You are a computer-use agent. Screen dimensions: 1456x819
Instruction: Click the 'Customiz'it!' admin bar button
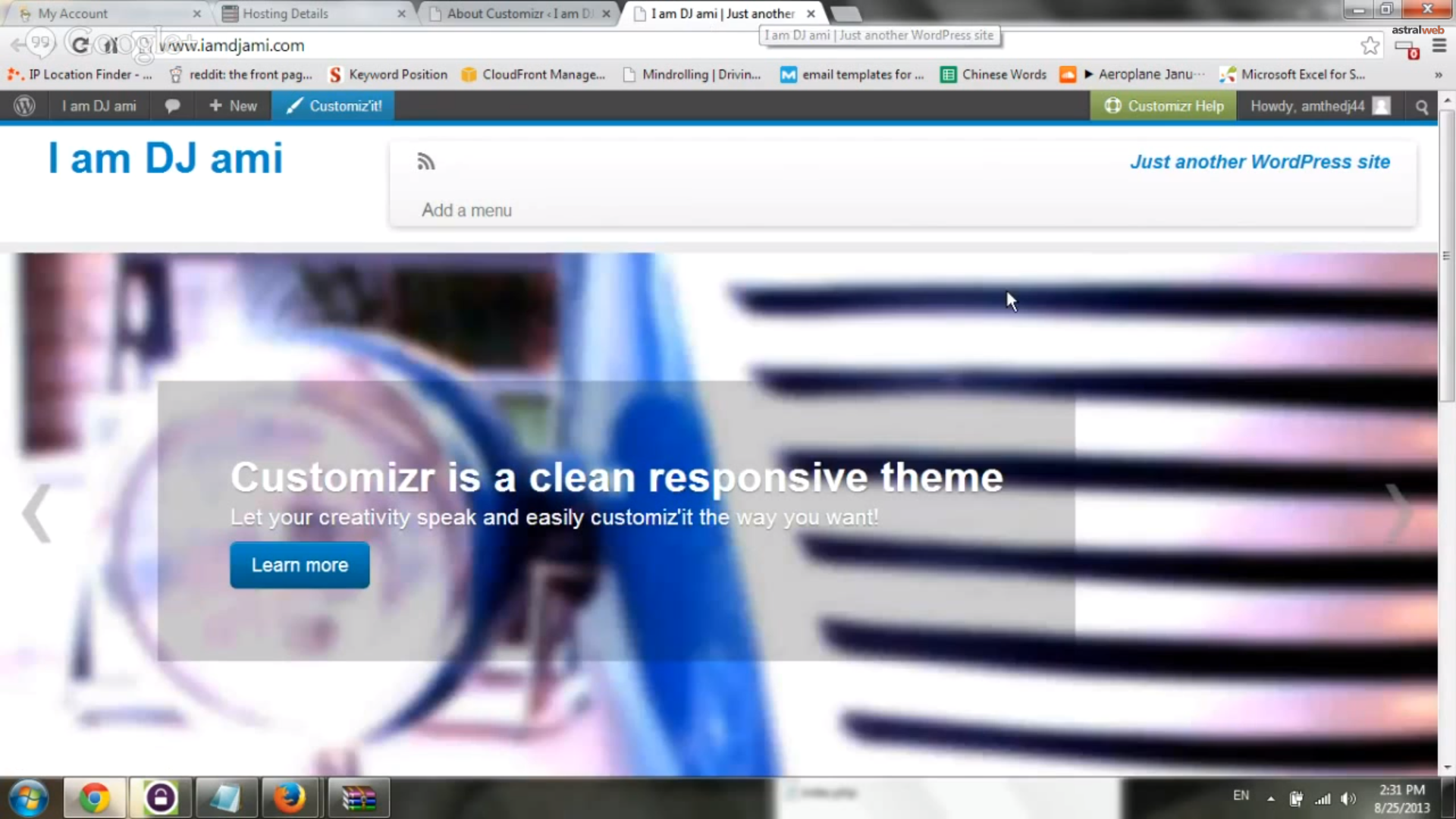click(x=334, y=106)
